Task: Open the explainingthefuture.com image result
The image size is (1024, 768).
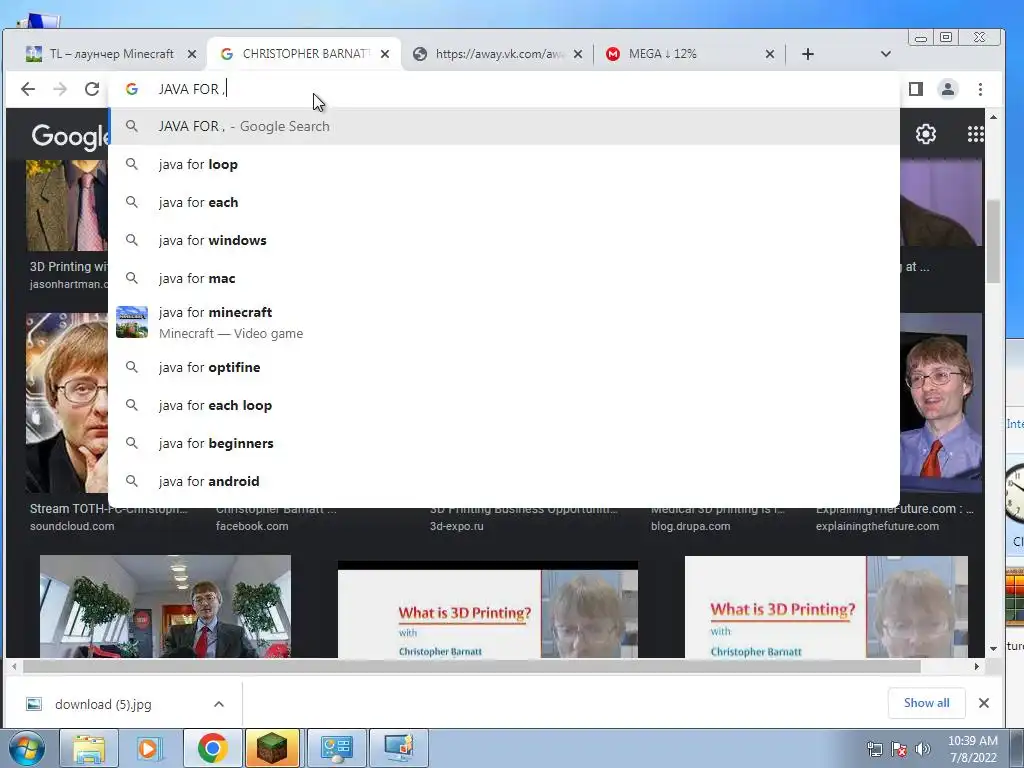Action: (x=940, y=403)
